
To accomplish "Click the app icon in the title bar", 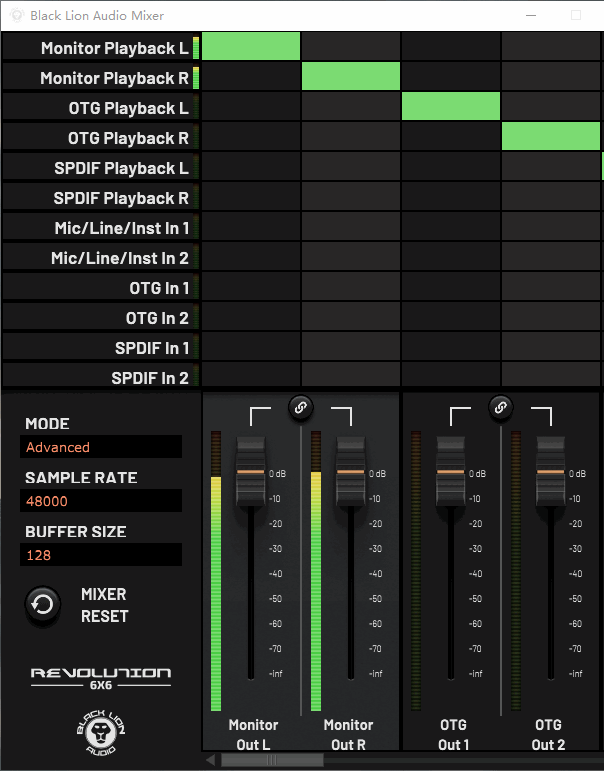I will (15, 15).
